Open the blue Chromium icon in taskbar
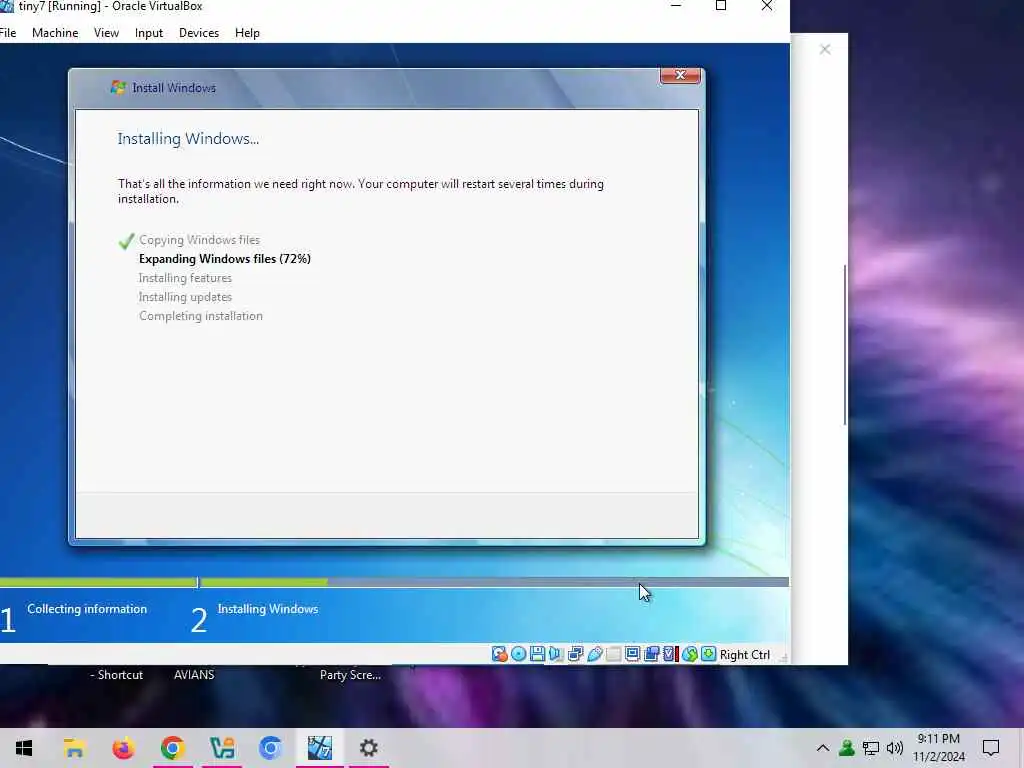This screenshot has width=1024, height=768. coord(270,748)
